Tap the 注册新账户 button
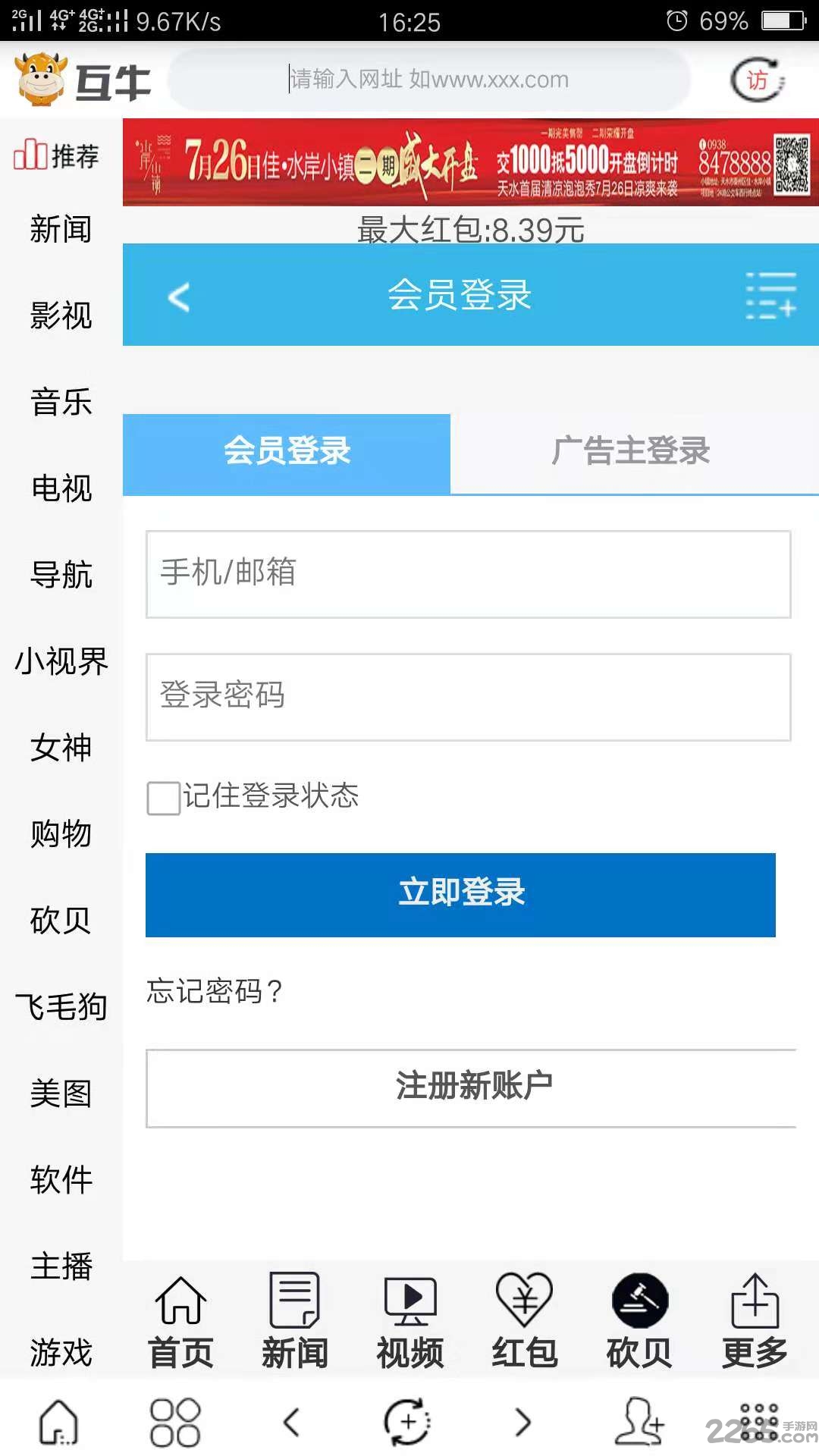The height and width of the screenshot is (1456, 819). pos(472,1087)
